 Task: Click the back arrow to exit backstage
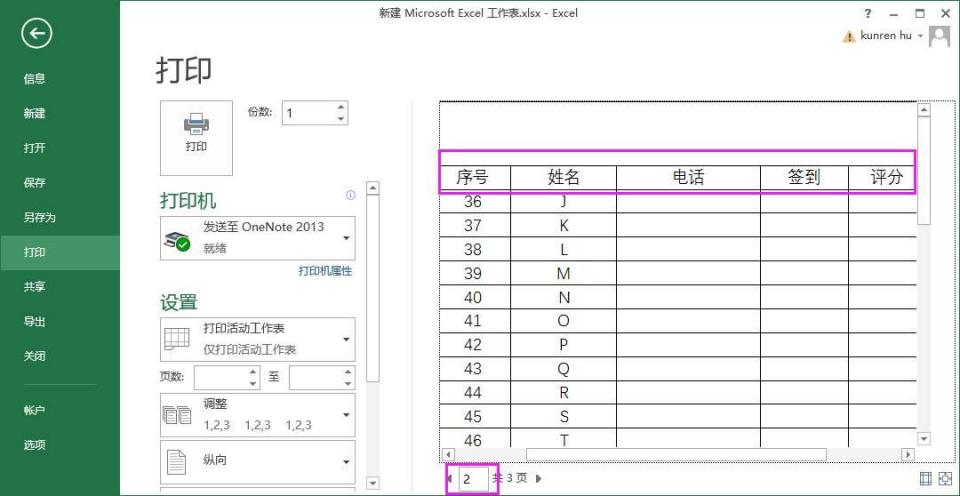click(37, 34)
